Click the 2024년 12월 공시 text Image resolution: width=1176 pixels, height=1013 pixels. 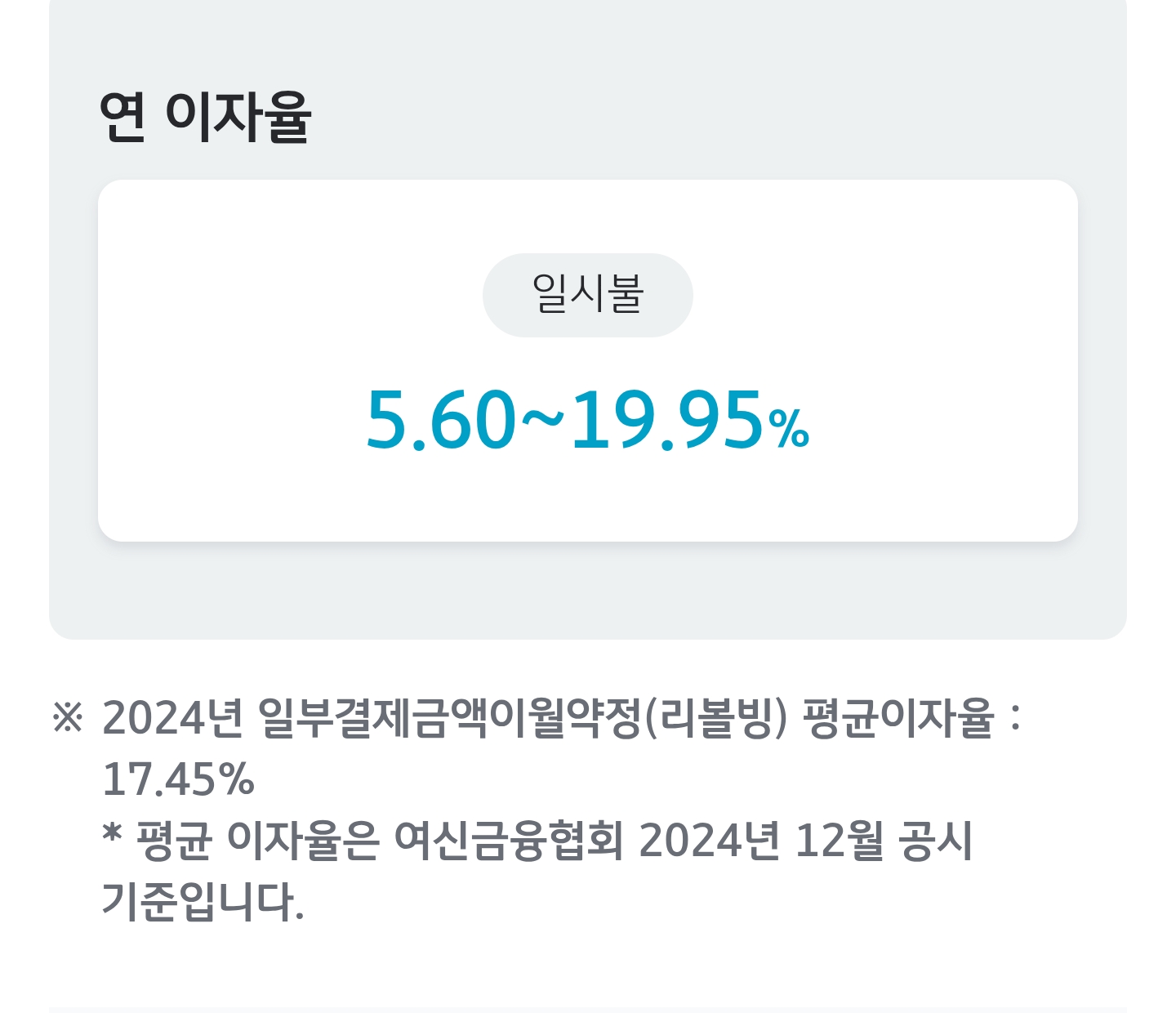coord(805,841)
